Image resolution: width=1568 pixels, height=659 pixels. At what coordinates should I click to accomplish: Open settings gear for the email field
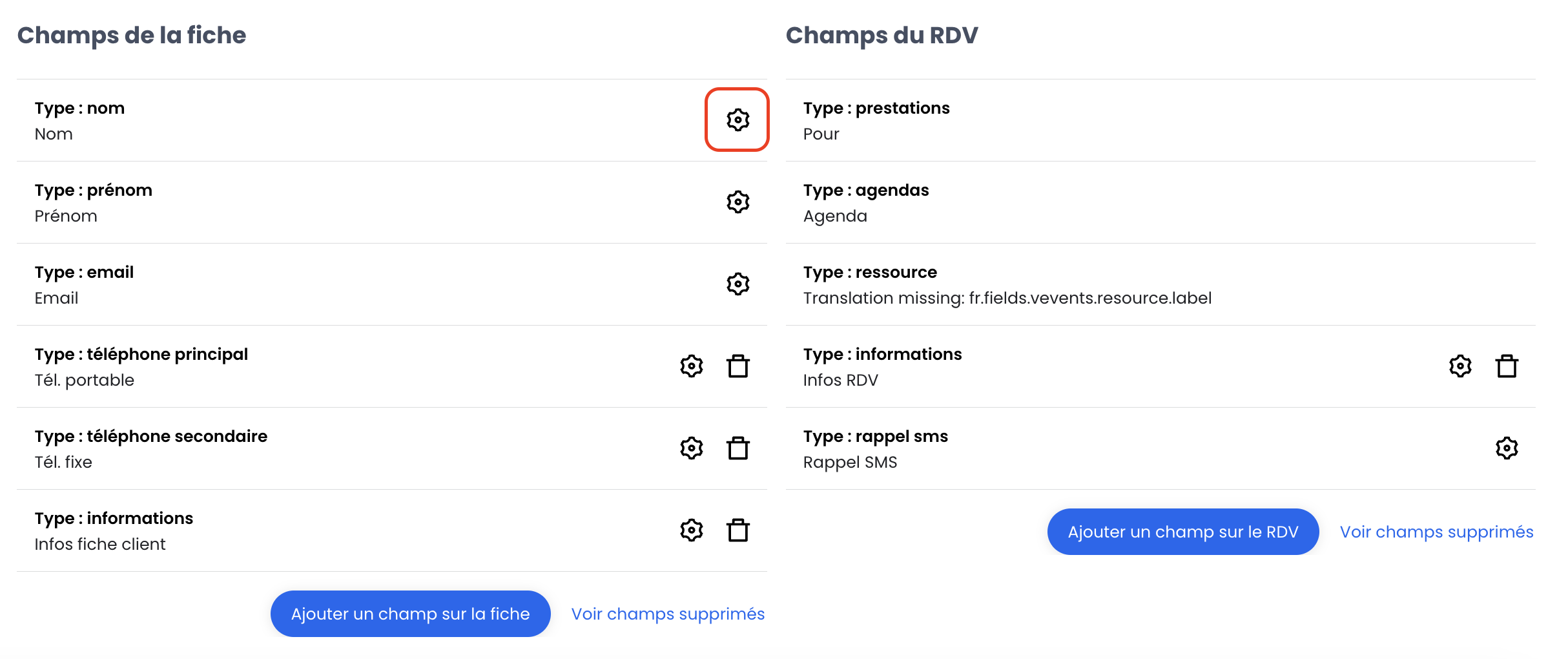pos(738,284)
